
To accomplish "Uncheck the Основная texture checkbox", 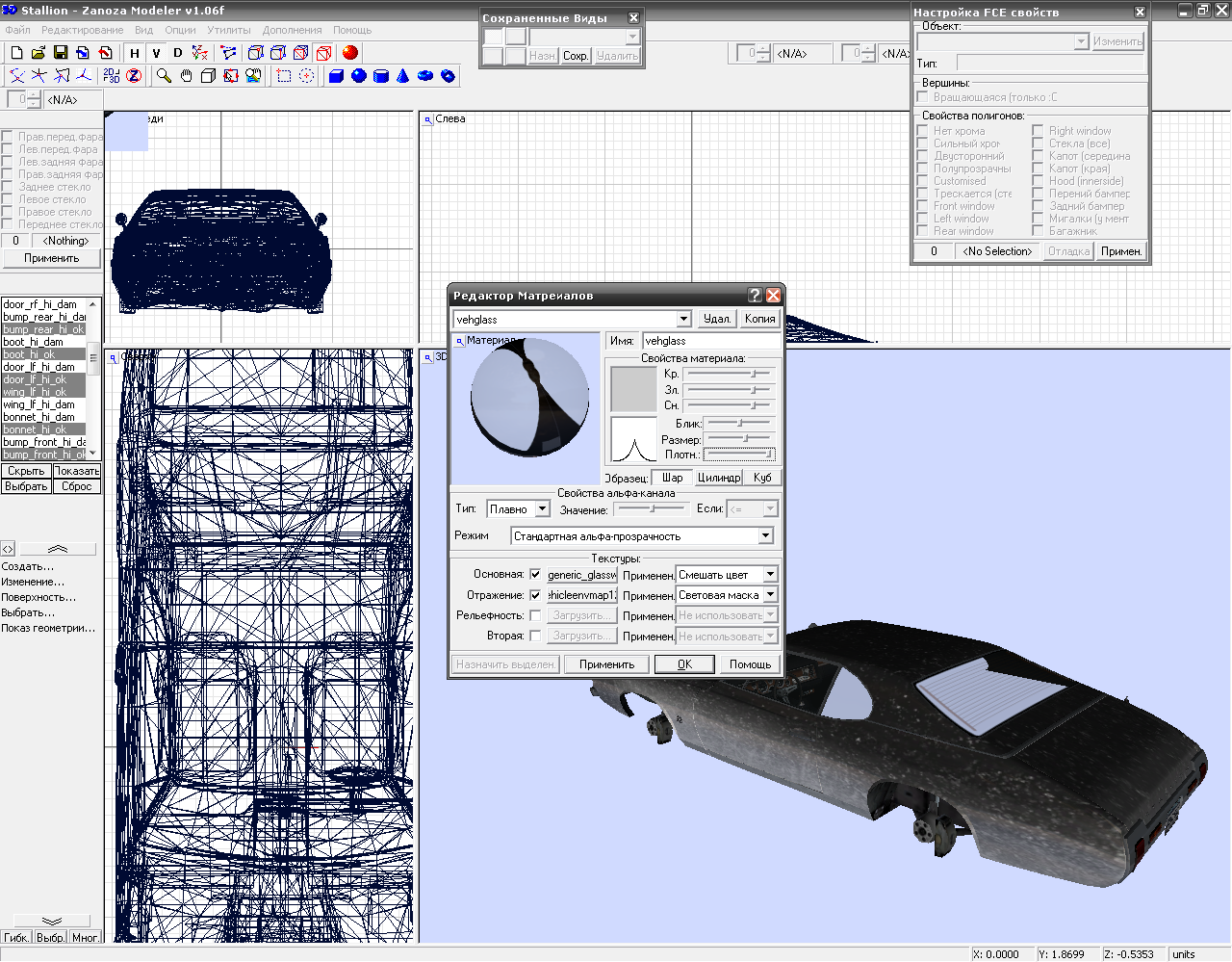I will 535,575.
